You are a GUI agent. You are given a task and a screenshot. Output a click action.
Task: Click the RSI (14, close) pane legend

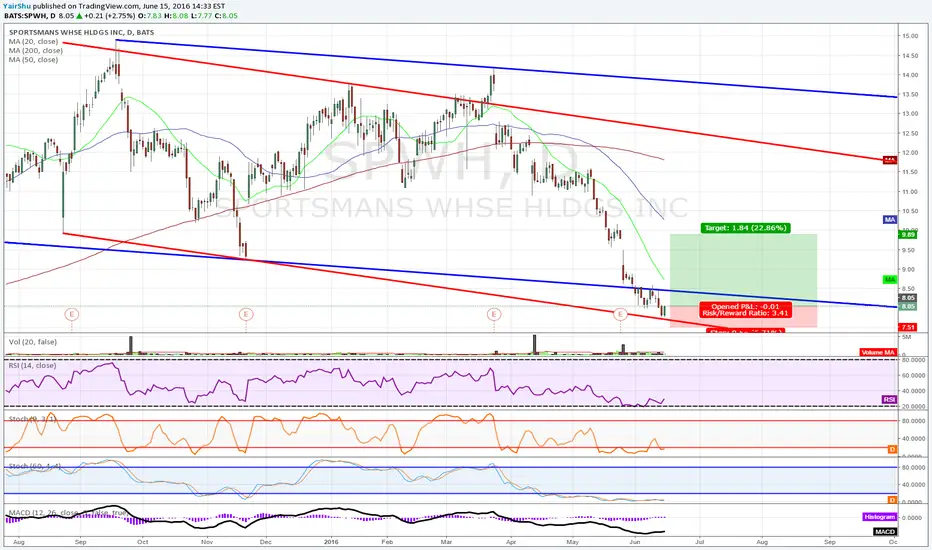coord(33,366)
